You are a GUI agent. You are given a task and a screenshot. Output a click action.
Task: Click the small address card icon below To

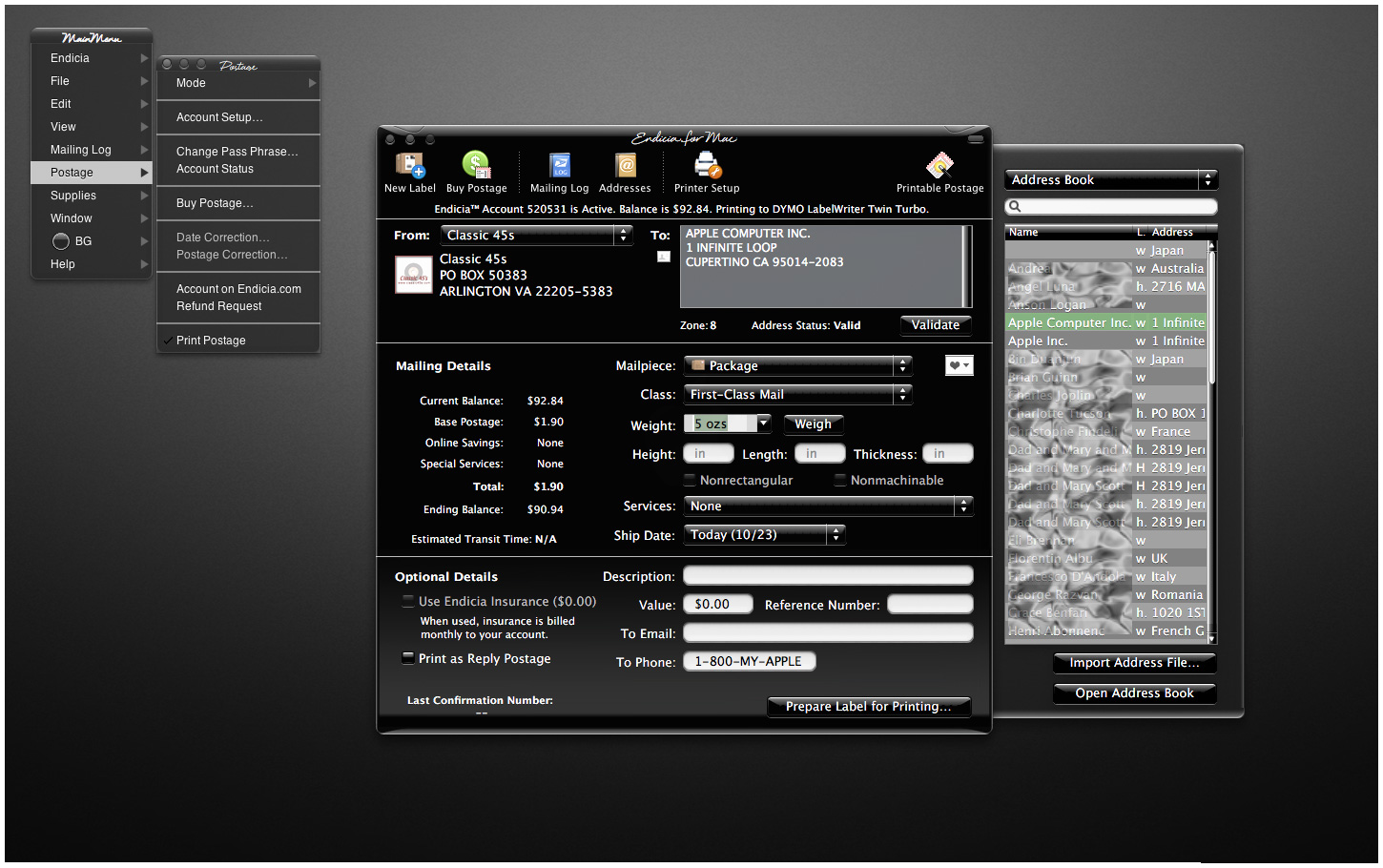pyautogui.click(x=664, y=257)
